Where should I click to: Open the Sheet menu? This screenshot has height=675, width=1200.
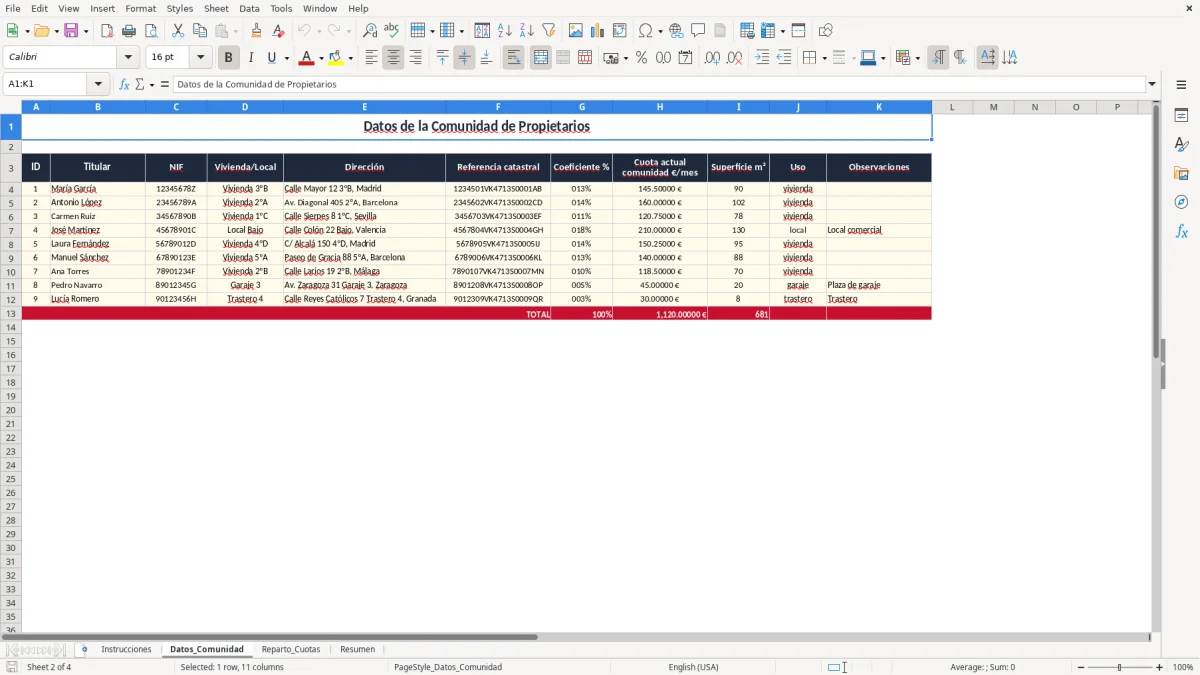tap(216, 8)
